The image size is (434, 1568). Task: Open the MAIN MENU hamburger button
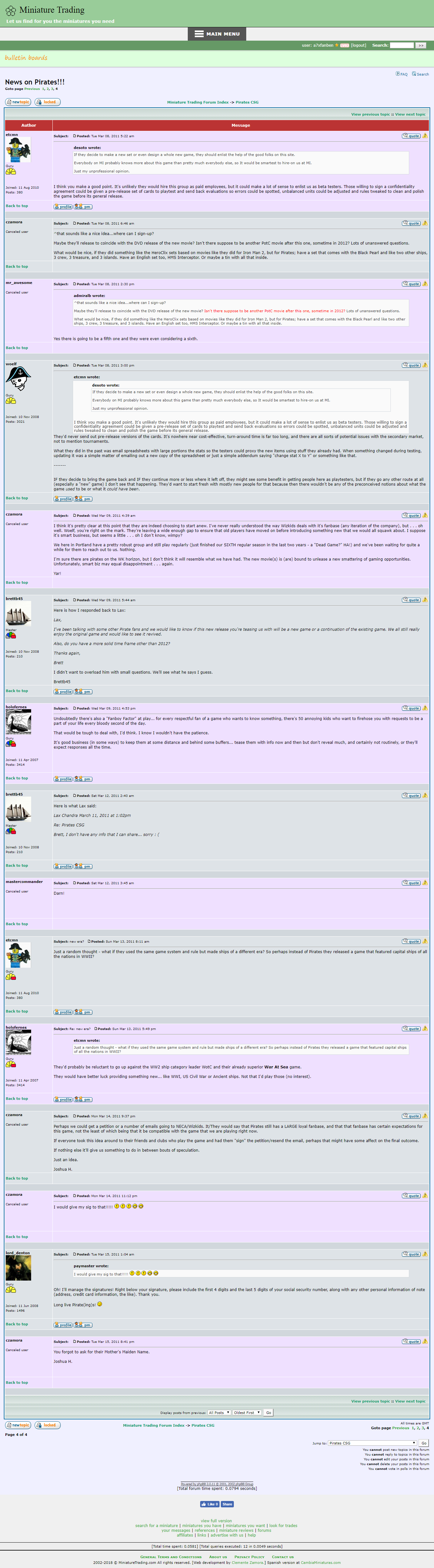217,34
